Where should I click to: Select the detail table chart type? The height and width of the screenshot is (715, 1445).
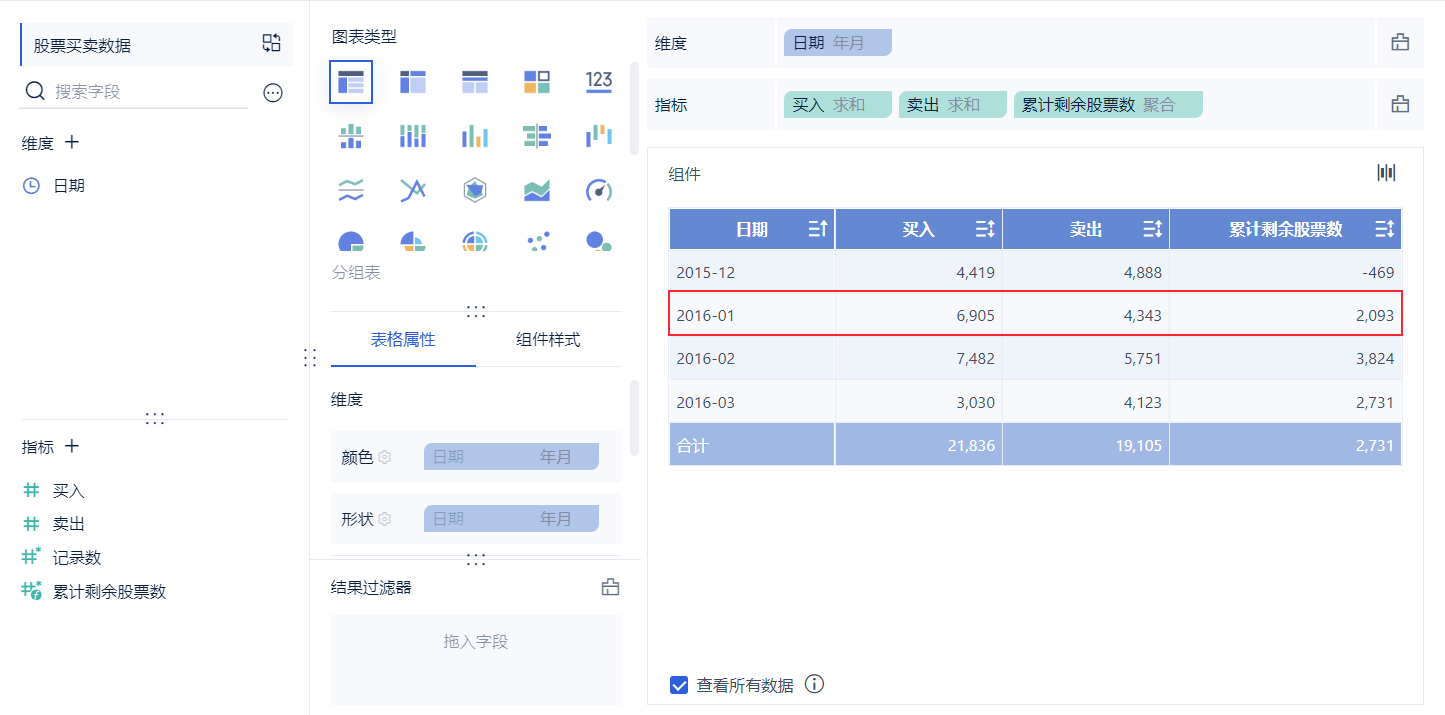pos(475,83)
